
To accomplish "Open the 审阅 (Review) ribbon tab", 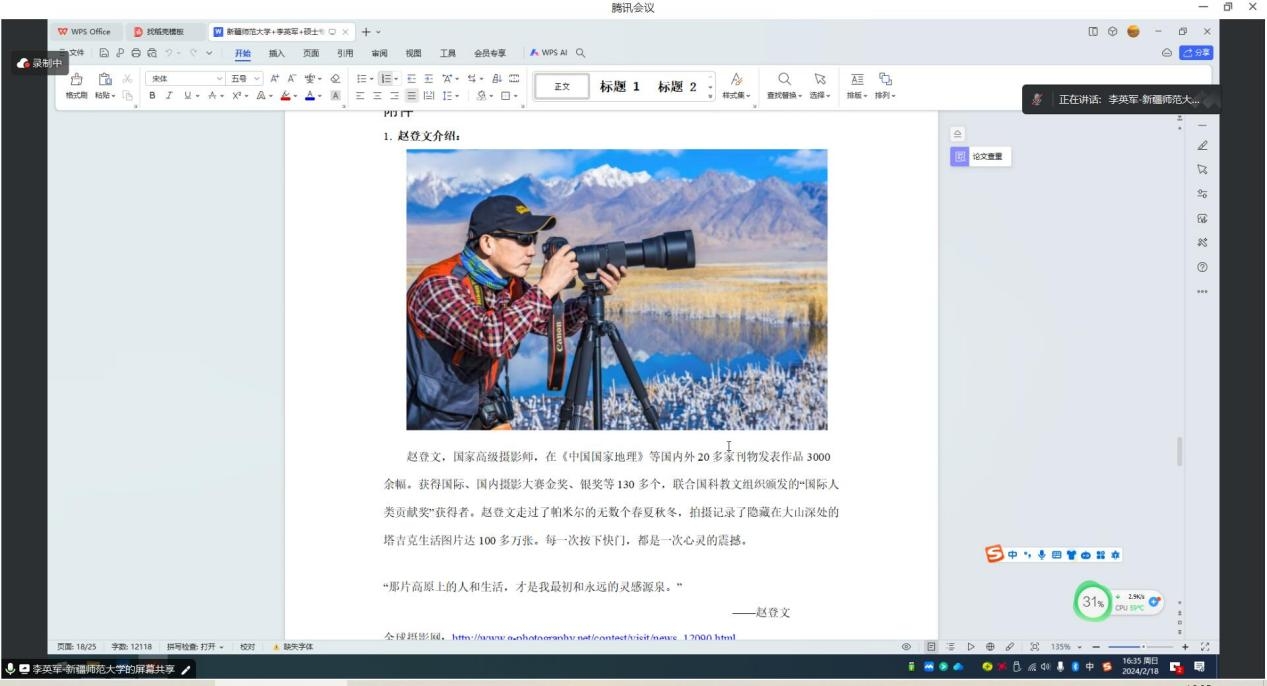I will coord(379,53).
